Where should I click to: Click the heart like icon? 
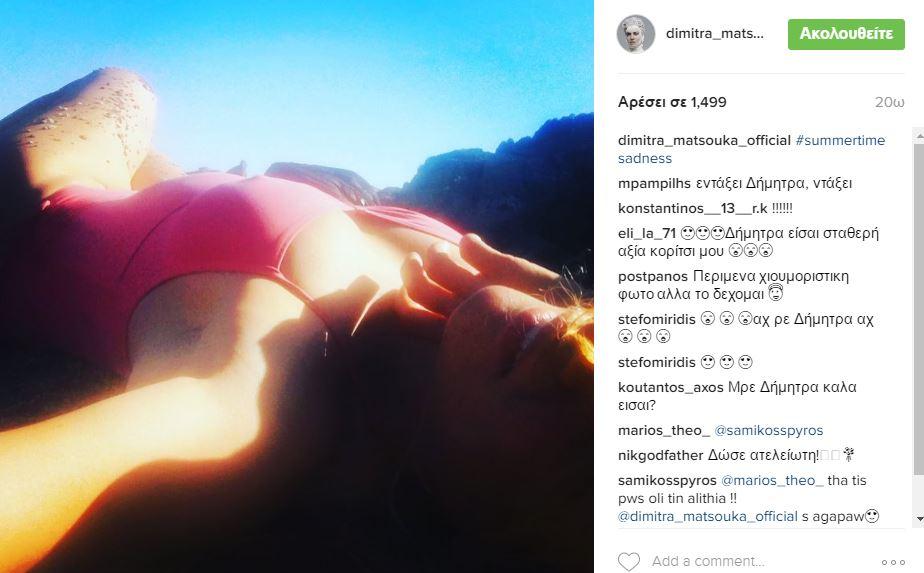click(x=629, y=561)
